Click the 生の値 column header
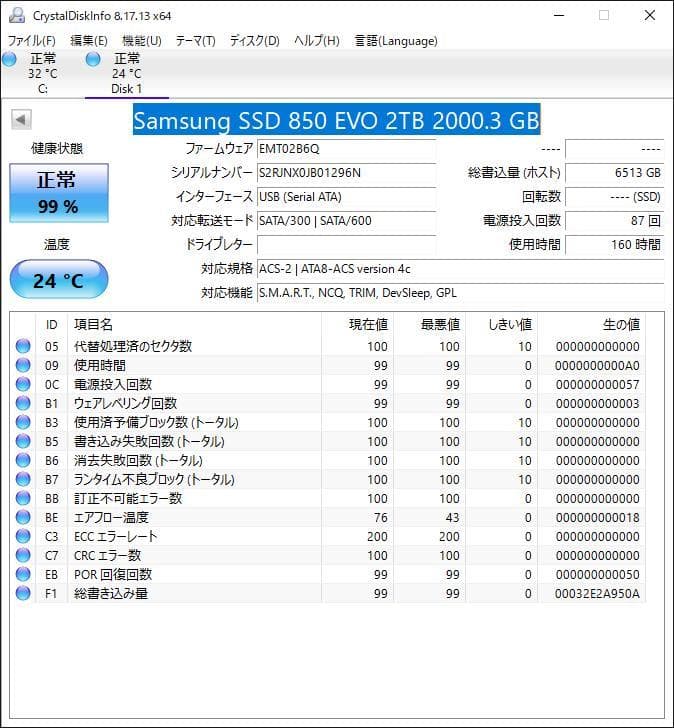This screenshot has height=728, width=674. tap(620, 324)
